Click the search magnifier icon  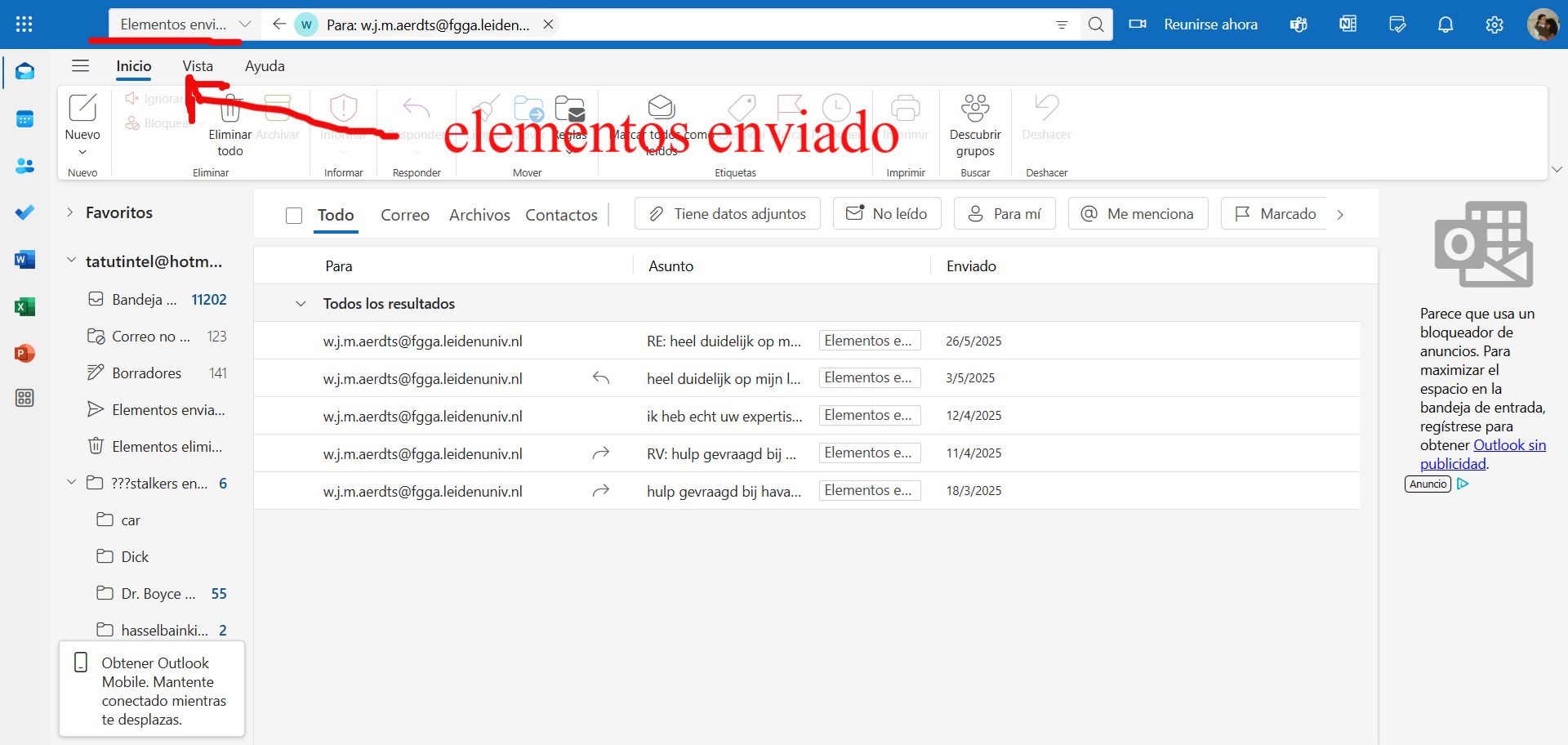(x=1096, y=25)
